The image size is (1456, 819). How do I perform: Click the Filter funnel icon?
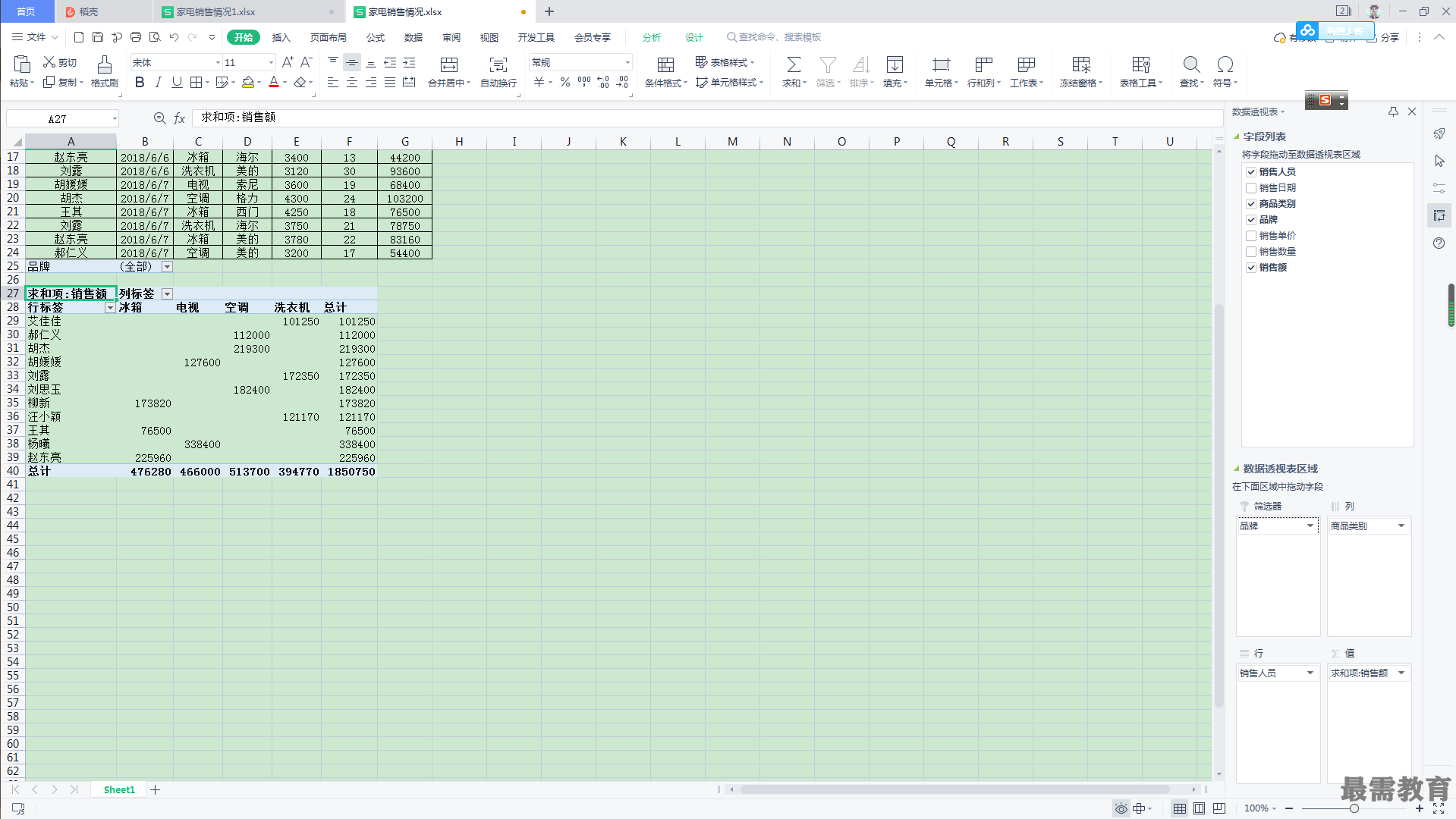(829, 64)
